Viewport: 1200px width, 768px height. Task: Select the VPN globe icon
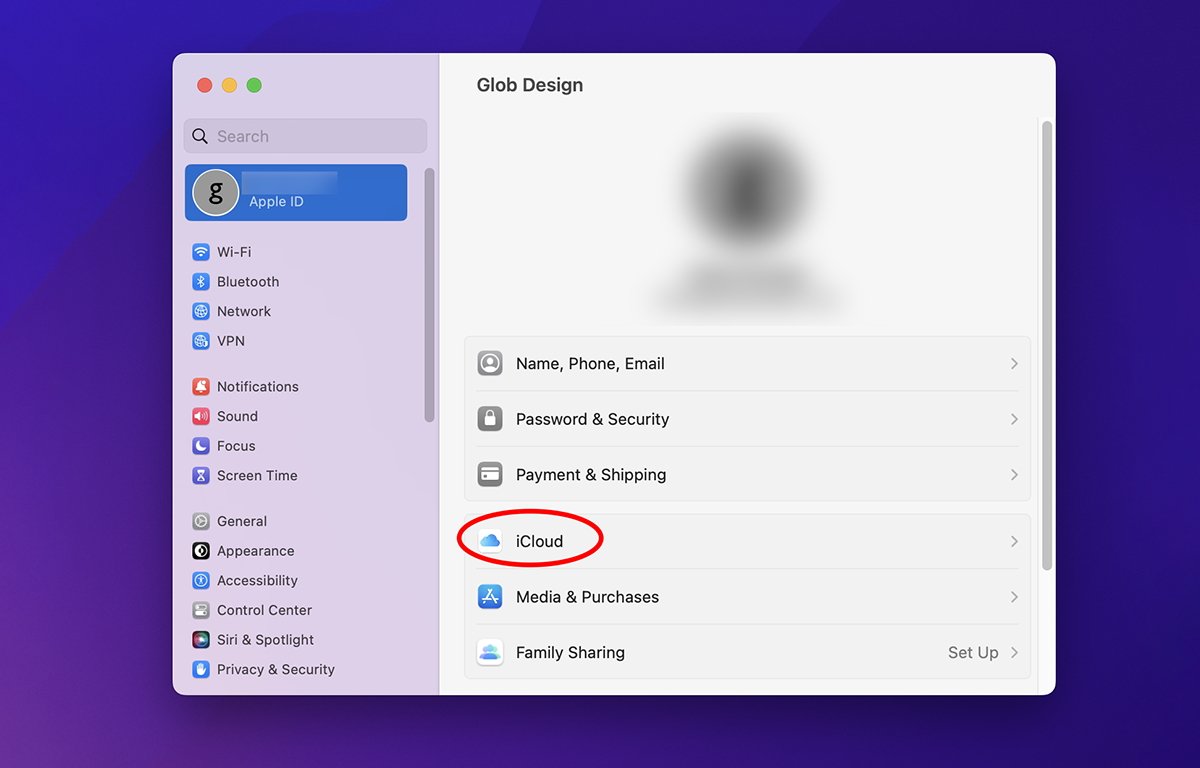click(201, 341)
